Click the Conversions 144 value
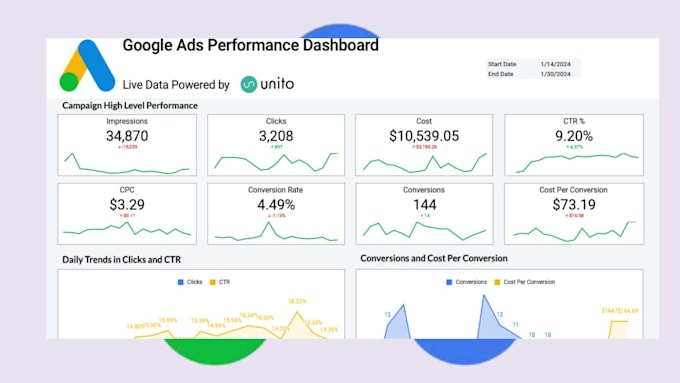The height and width of the screenshot is (383, 680). 424,204
